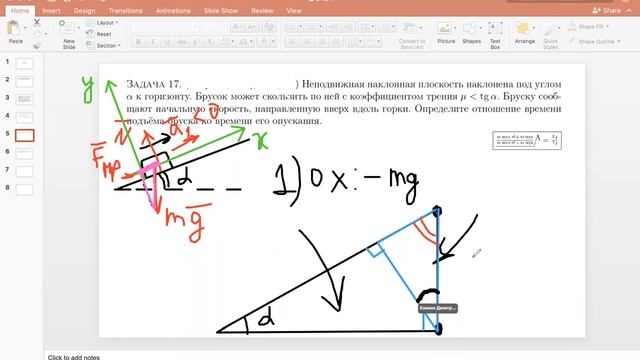Image resolution: width=640 pixels, height=360 pixels.
Task: Select slide 4 thumbnail
Action: pos(24,117)
